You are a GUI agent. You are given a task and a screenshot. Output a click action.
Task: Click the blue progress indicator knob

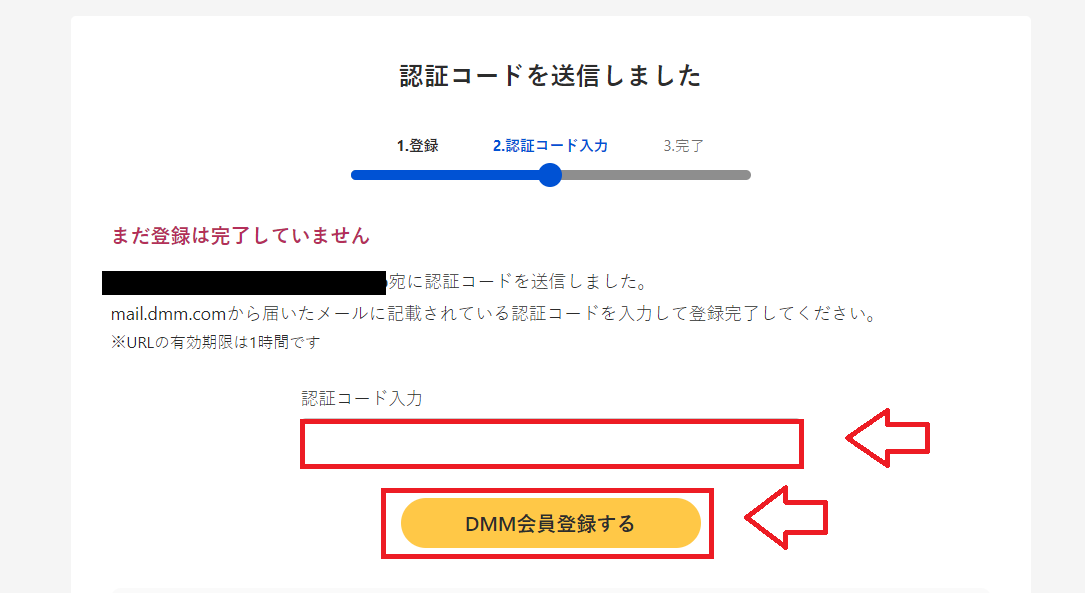pyautogui.click(x=550, y=175)
